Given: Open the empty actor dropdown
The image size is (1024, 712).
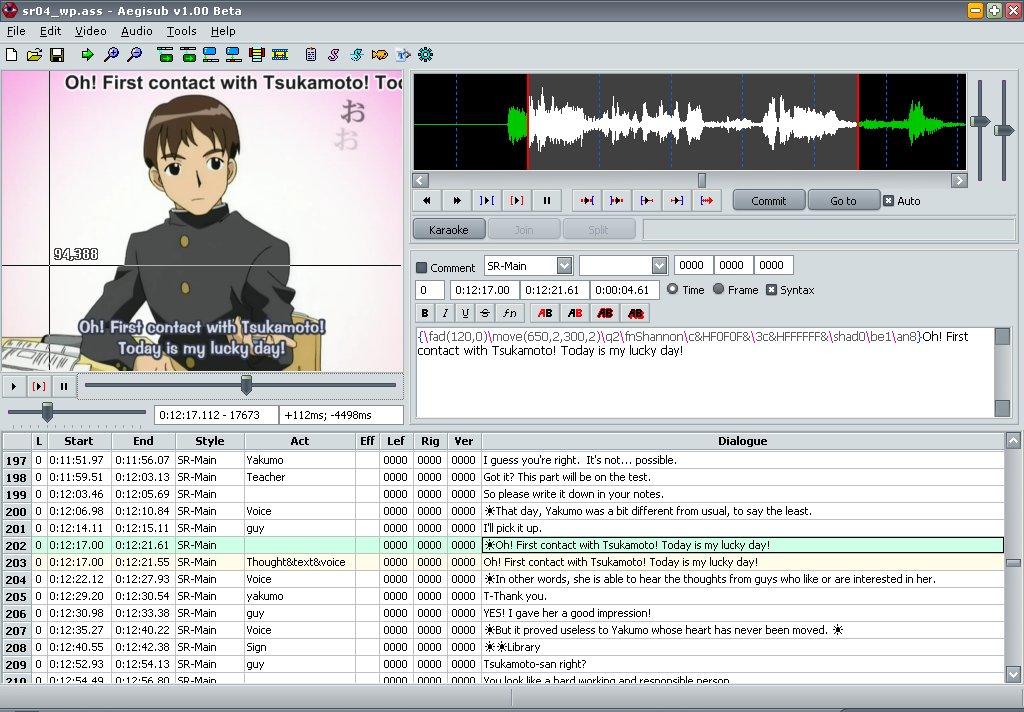Looking at the screenshot, I should pos(659,265).
